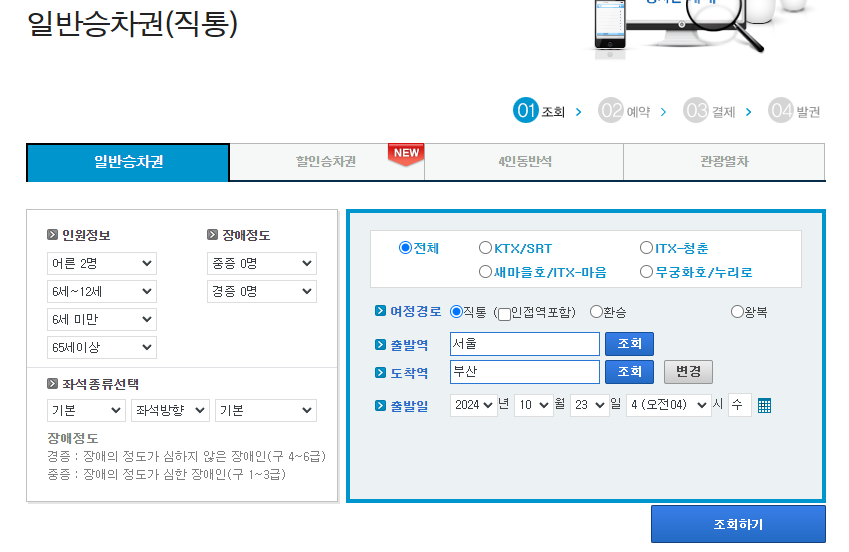Image resolution: width=849 pixels, height=552 pixels.
Task: Open the 65세이상 senior dropdown
Action: click(102, 347)
